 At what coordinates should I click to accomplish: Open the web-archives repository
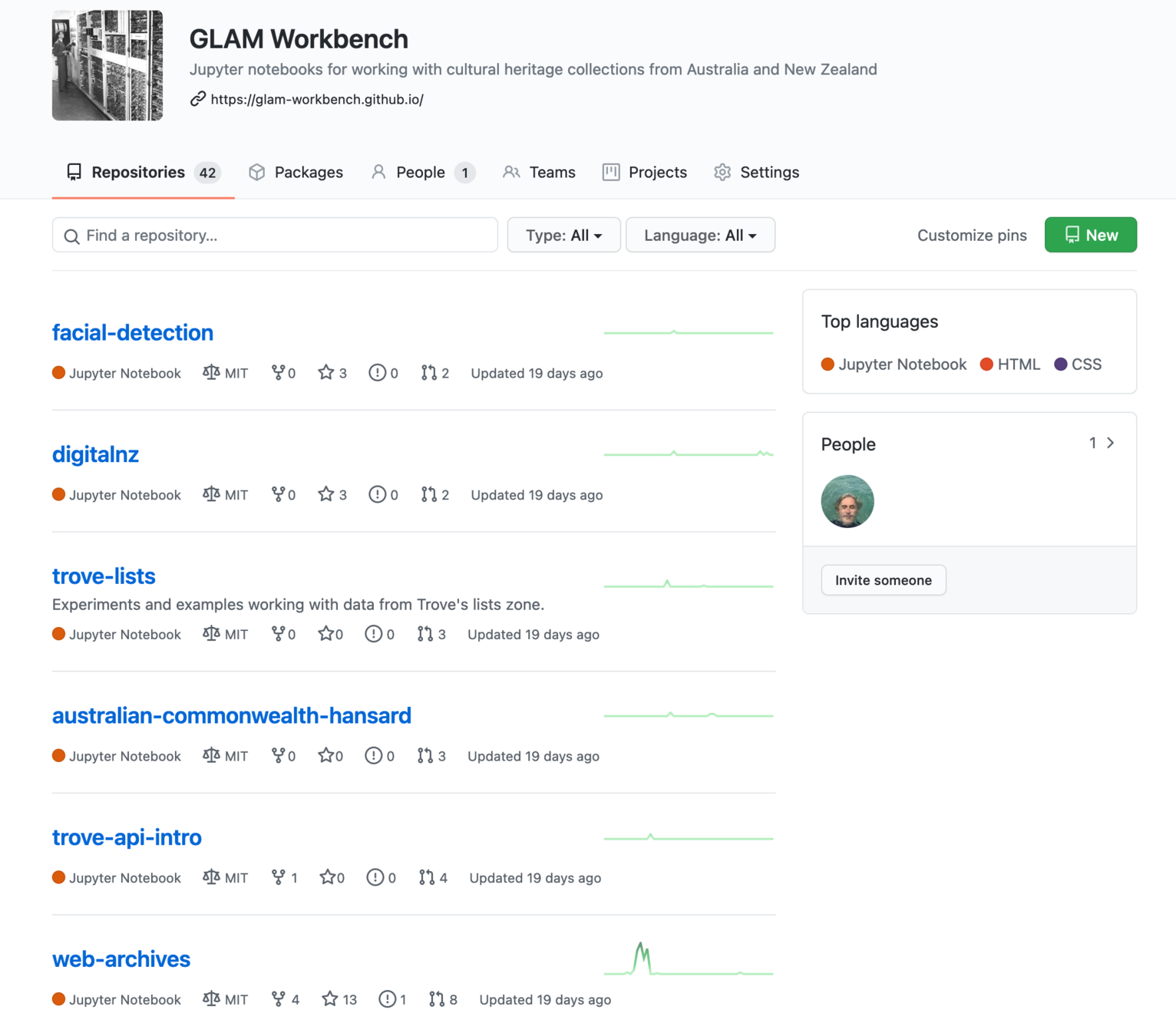[121, 959]
